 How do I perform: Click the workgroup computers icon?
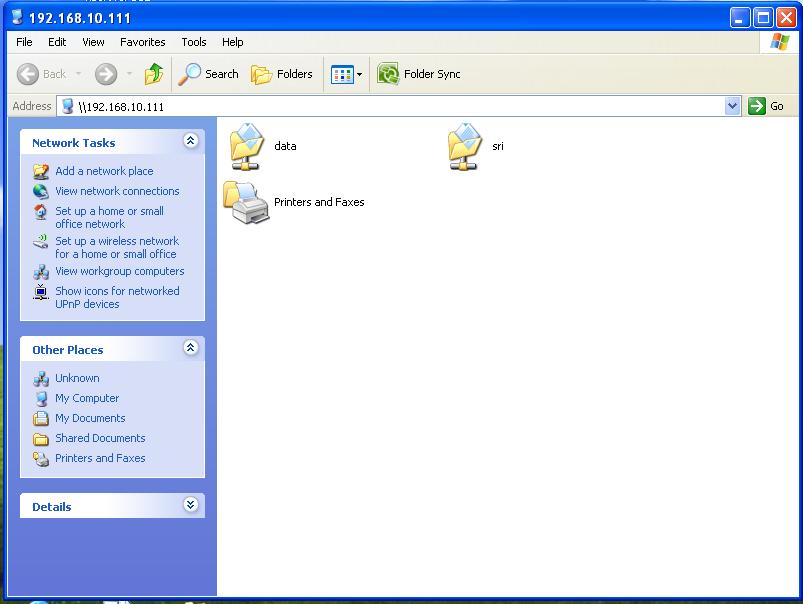click(41, 272)
